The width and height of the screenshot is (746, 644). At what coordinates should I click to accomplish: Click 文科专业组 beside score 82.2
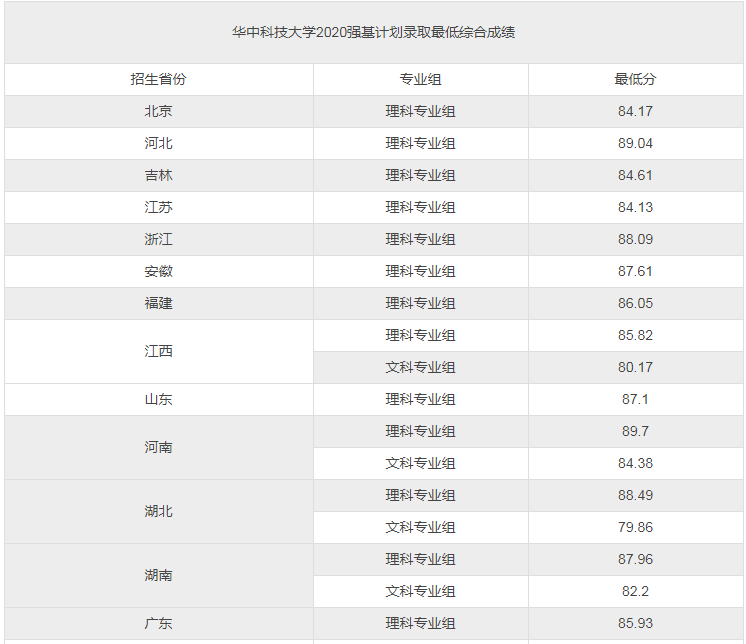[x=421, y=591]
